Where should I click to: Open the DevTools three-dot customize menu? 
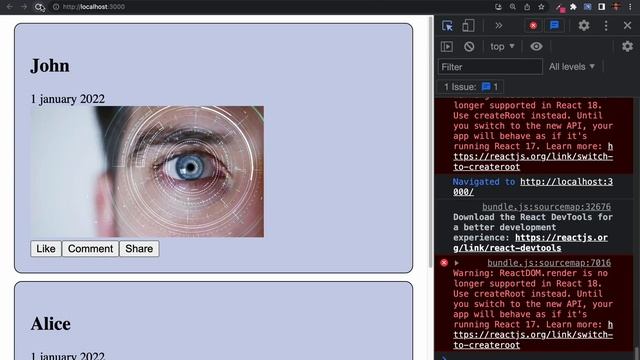606,25
